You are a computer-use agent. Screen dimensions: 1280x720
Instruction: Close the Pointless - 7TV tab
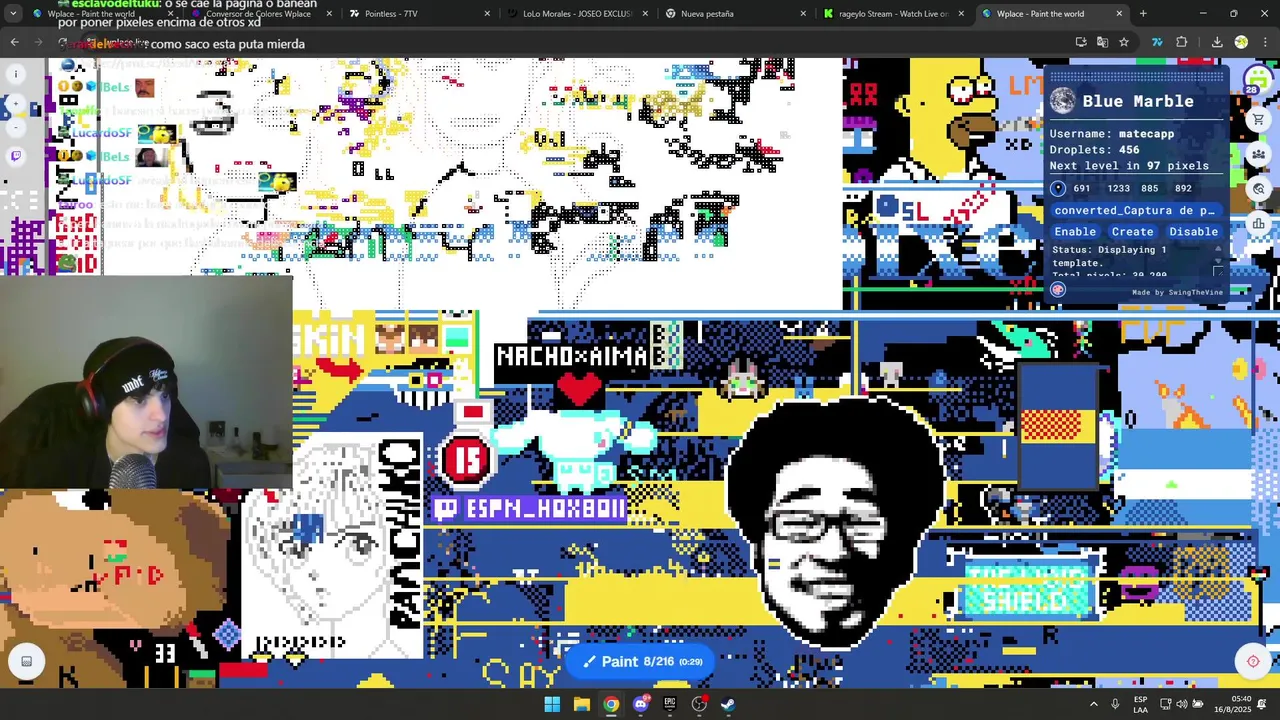[487, 14]
